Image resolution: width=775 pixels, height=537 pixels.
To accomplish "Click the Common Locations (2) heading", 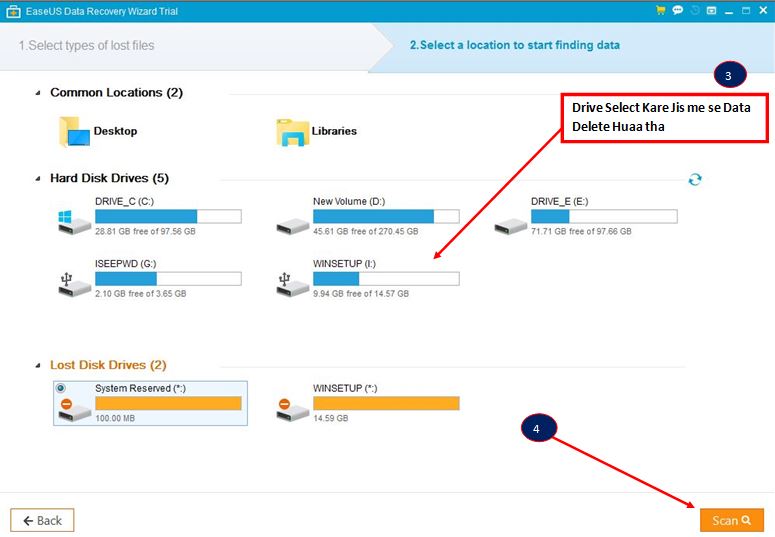I will pos(117,92).
